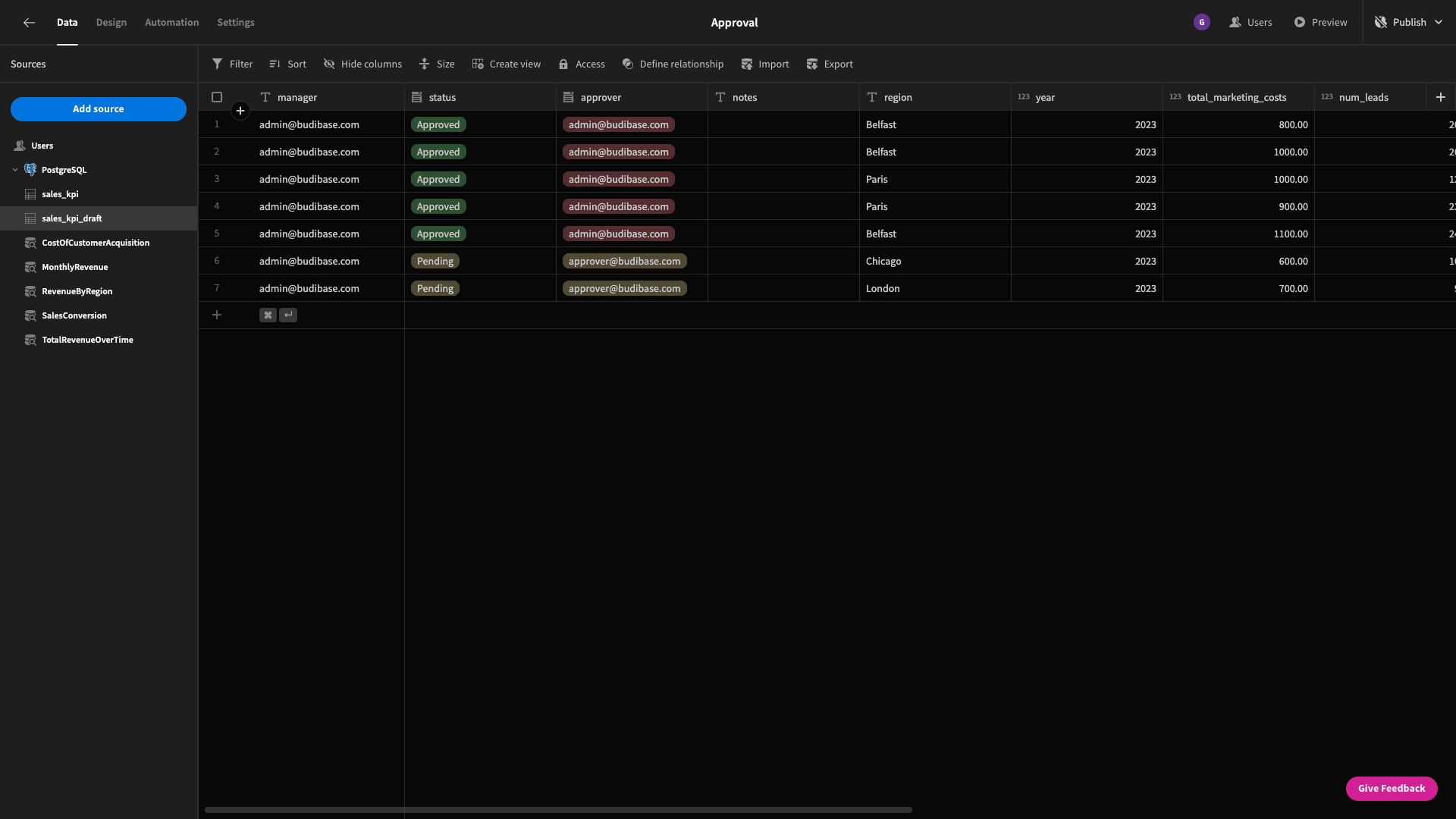
Task: Toggle the select all checkbox
Action: (217, 97)
